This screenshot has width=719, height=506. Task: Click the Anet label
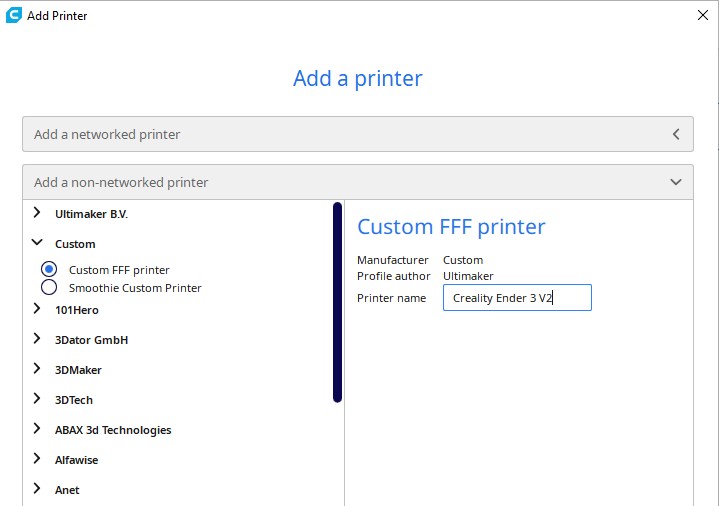pos(67,490)
